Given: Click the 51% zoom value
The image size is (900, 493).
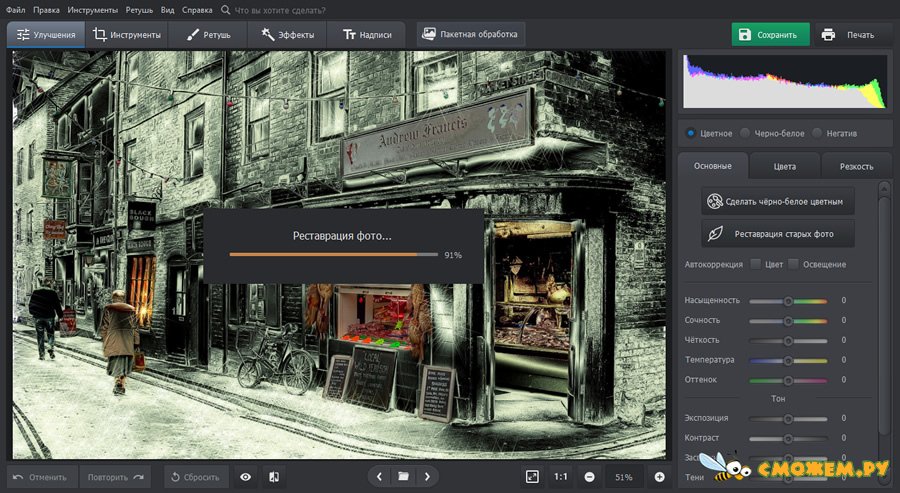Looking at the screenshot, I should 624,477.
